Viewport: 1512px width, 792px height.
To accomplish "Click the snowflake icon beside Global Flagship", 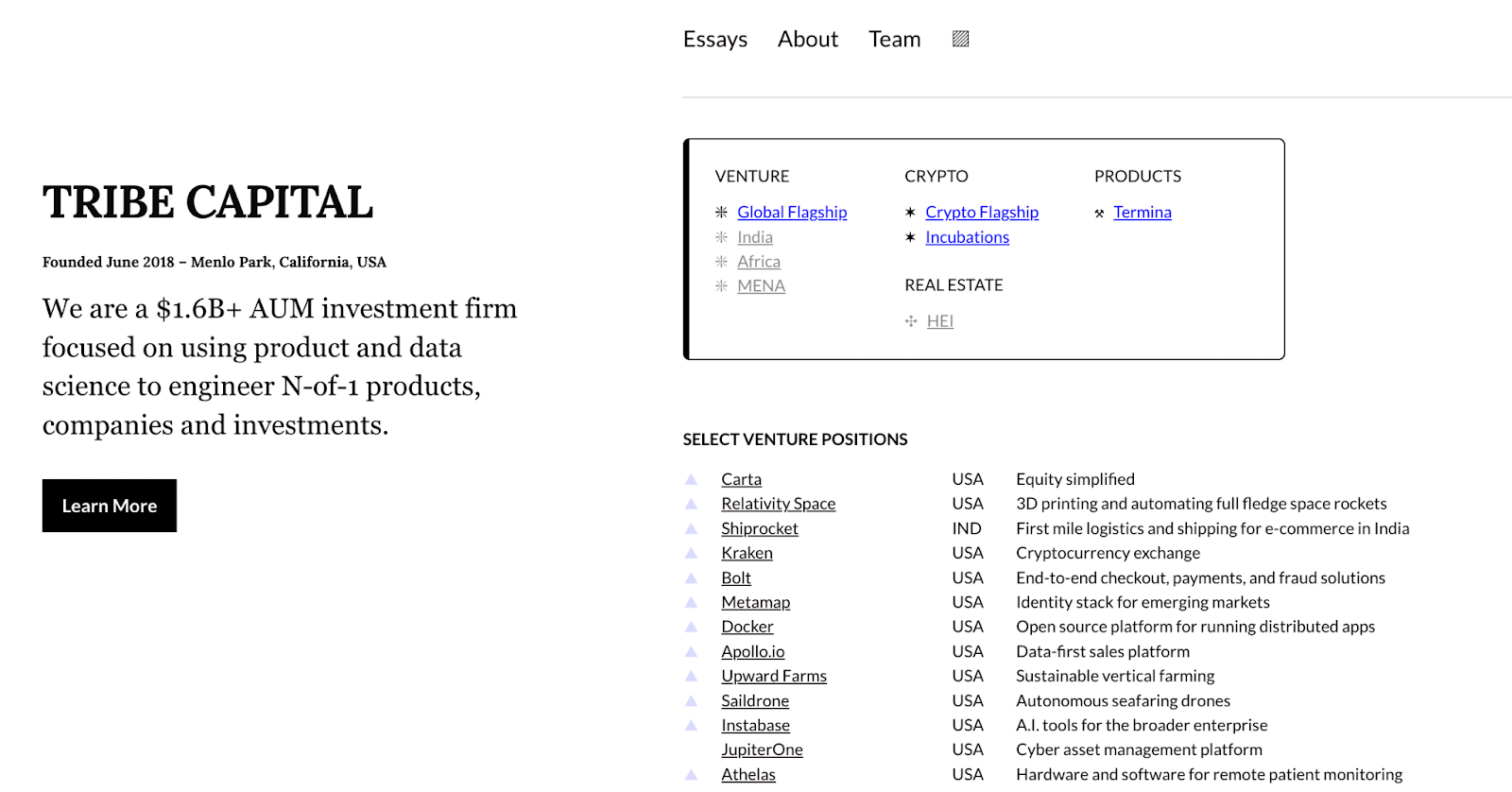I will (x=721, y=213).
